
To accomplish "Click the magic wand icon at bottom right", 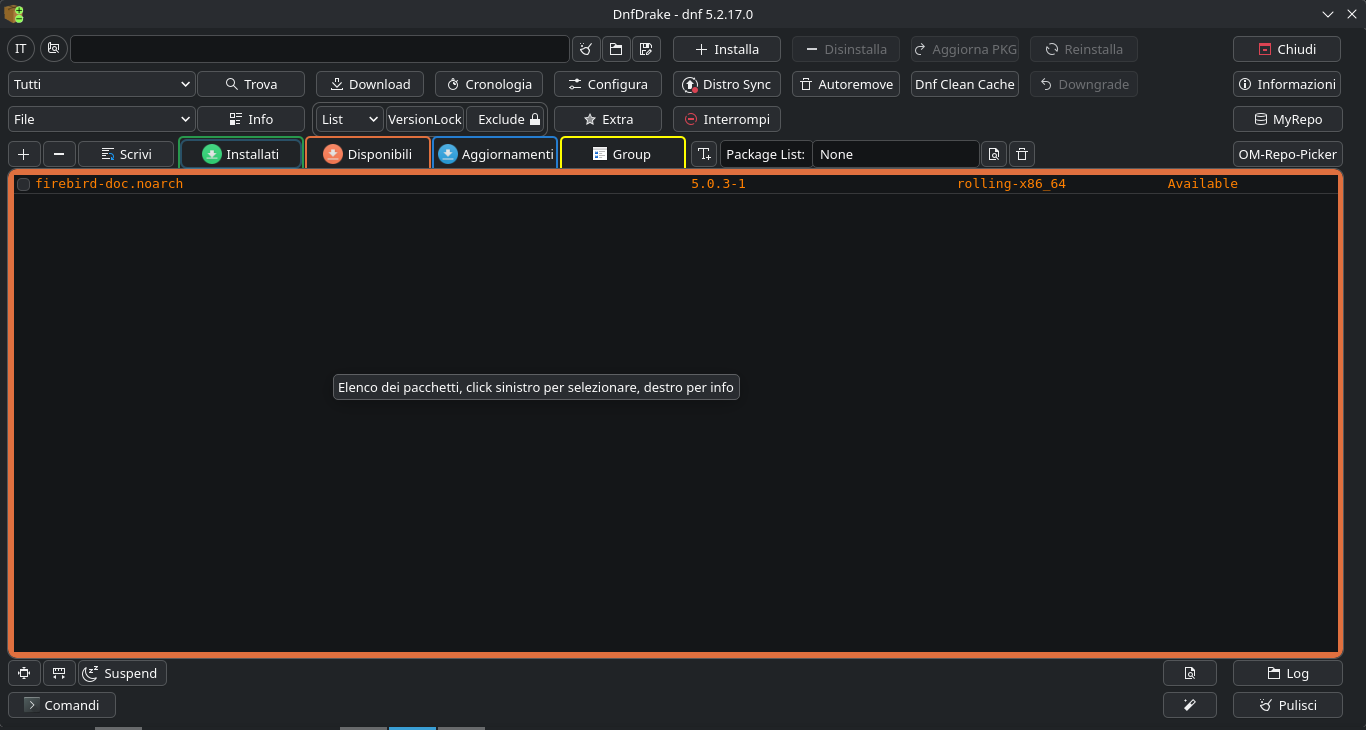I will (x=1190, y=705).
